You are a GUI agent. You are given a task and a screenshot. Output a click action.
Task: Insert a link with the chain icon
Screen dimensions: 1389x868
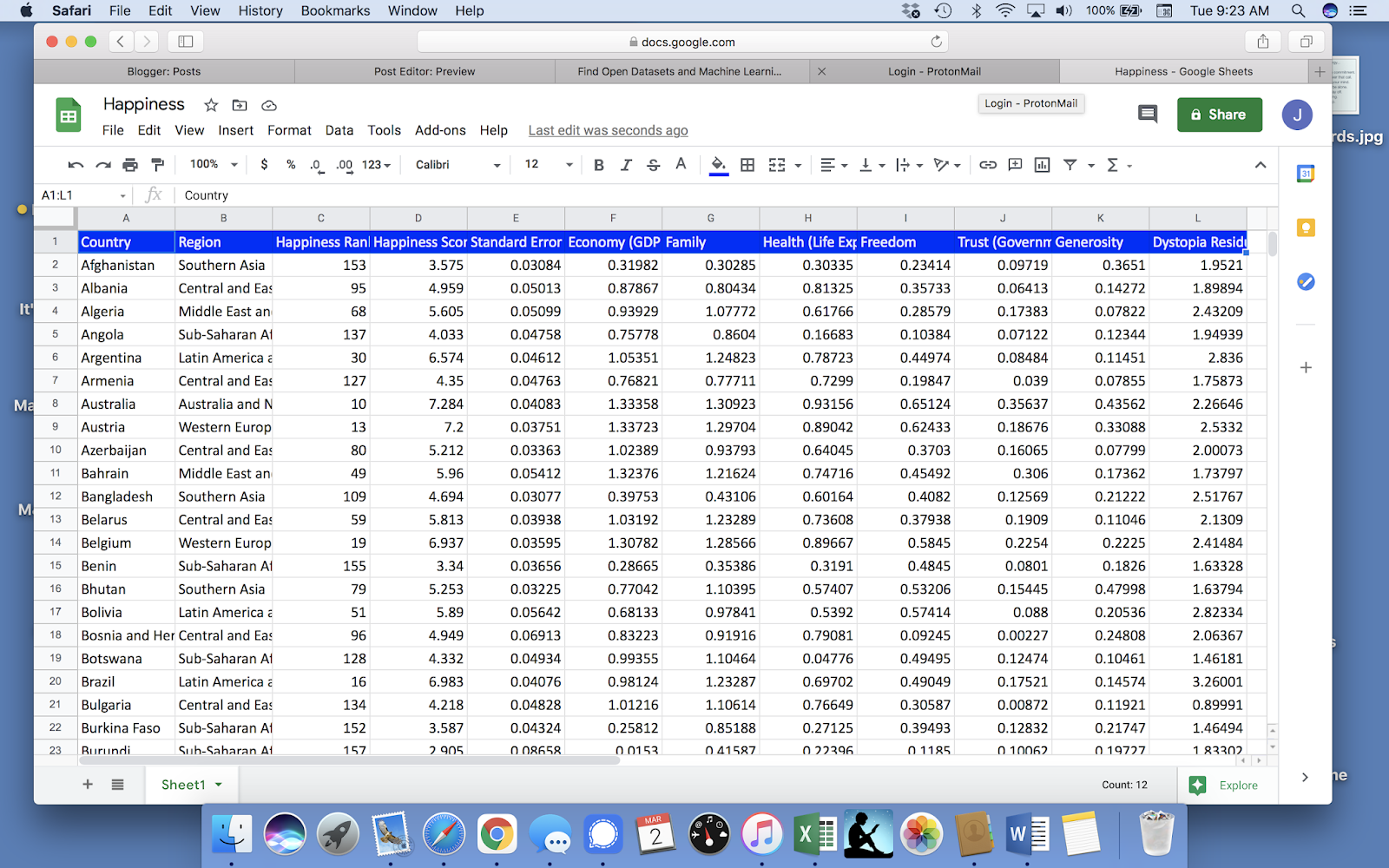[988, 165]
